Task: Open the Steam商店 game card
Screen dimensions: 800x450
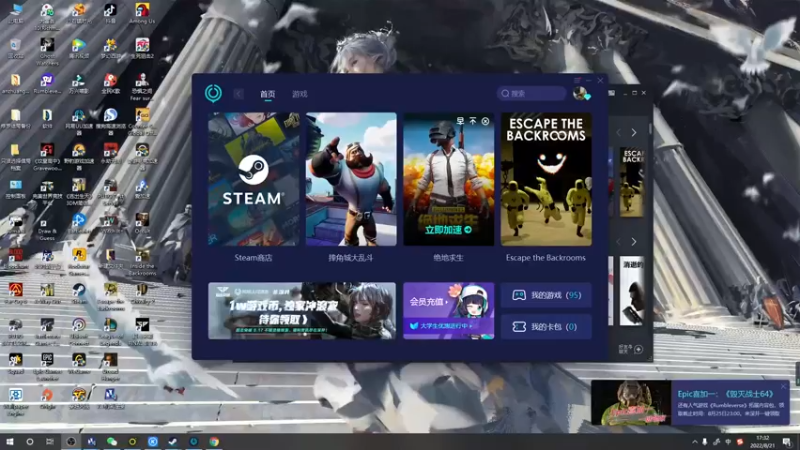Action: pyautogui.click(x=254, y=179)
